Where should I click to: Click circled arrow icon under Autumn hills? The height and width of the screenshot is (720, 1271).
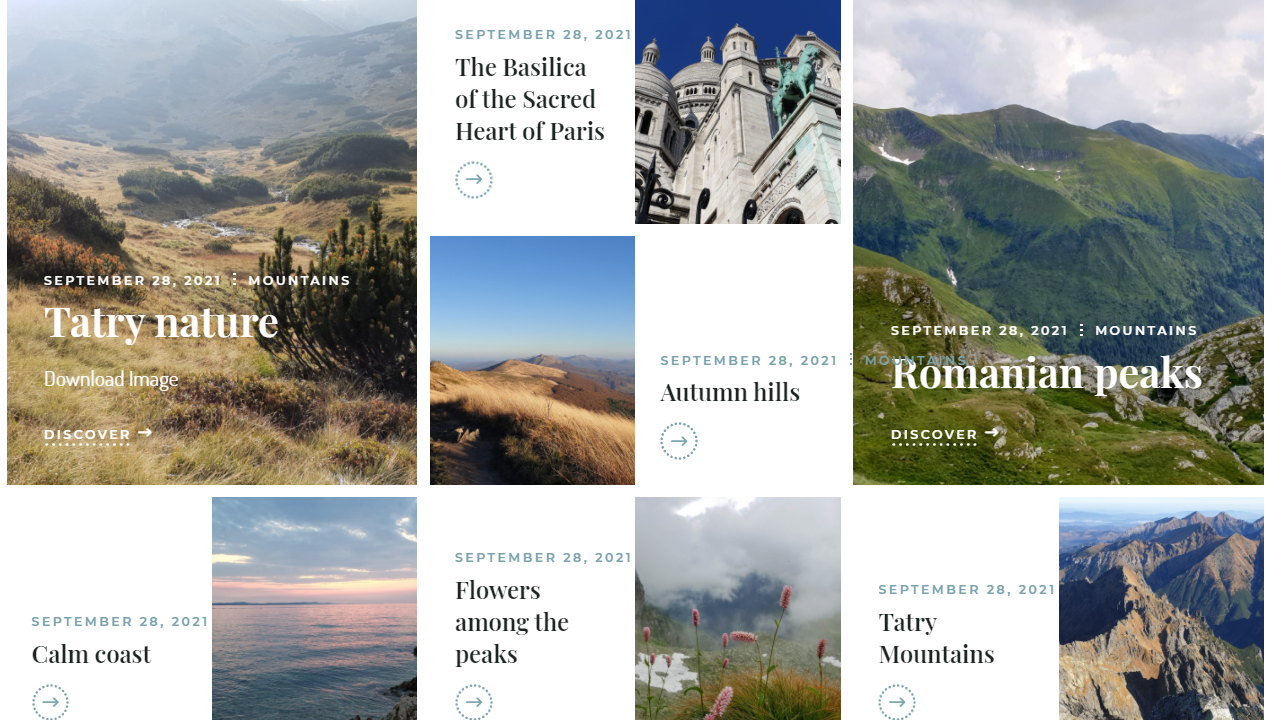(x=679, y=441)
